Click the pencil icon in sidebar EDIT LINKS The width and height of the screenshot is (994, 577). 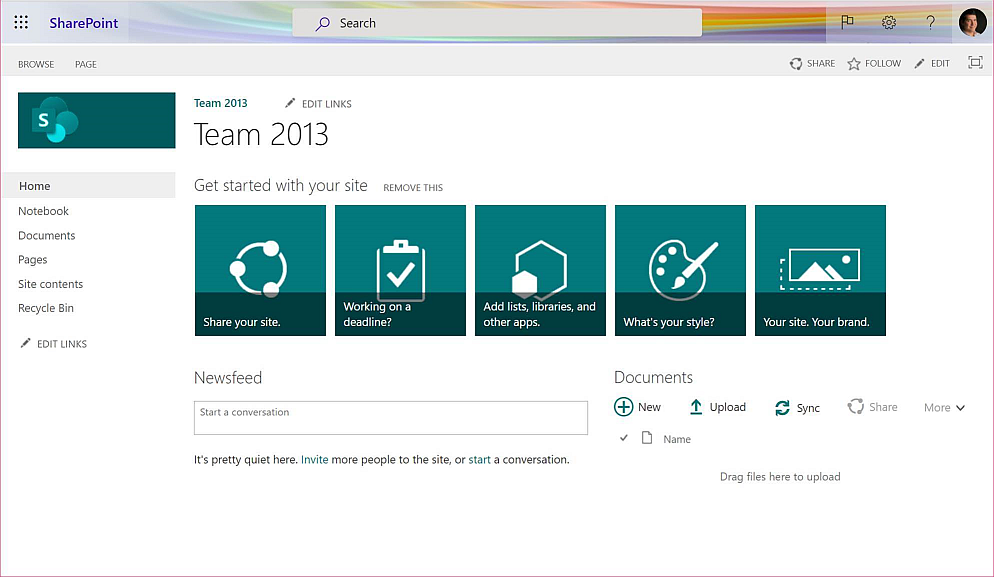click(25, 343)
